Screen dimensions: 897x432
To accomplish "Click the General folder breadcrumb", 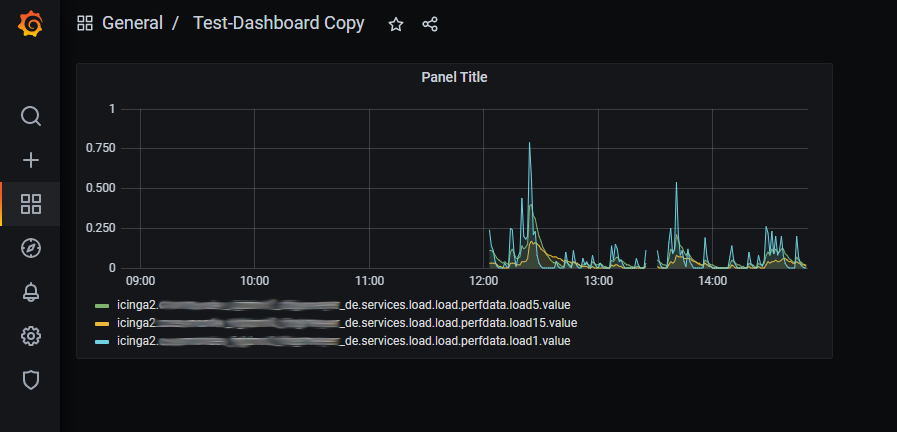I will 132,23.
